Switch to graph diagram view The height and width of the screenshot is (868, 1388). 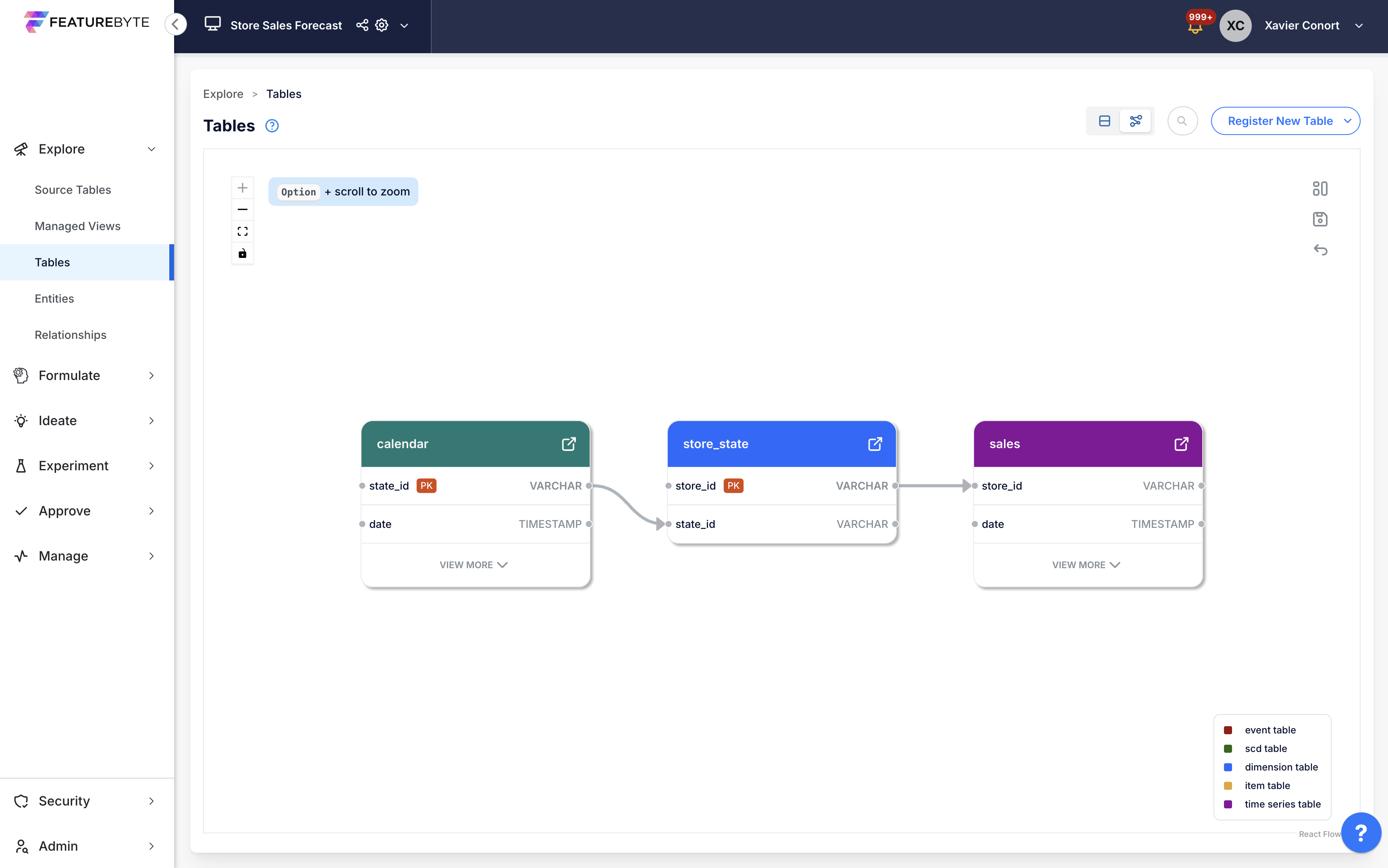1135,121
